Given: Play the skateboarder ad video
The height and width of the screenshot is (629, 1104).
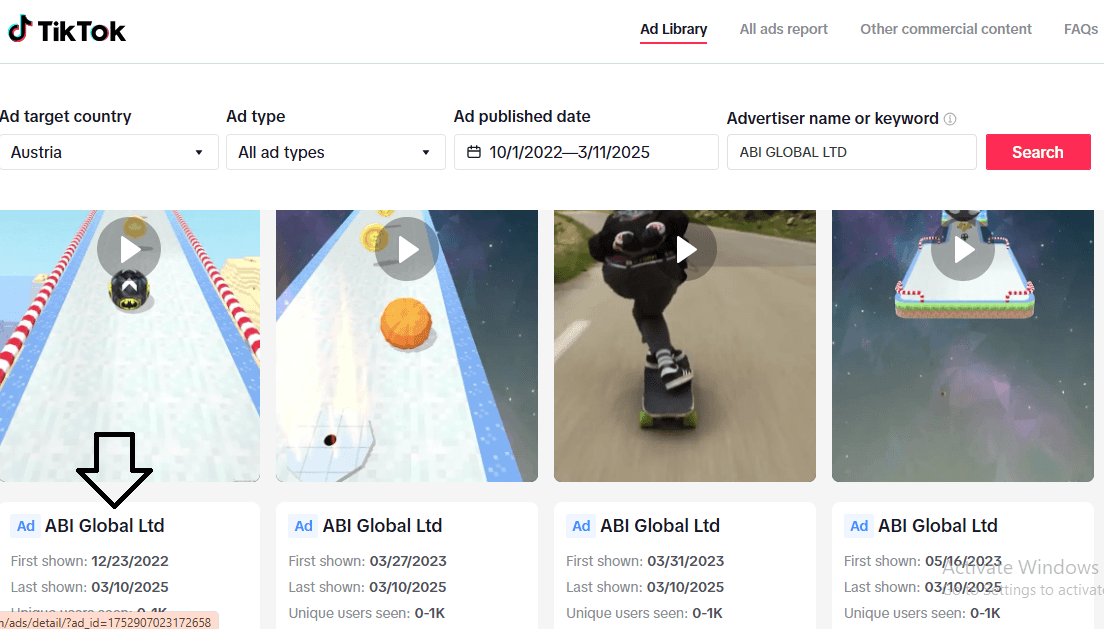Looking at the screenshot, I should click(685, 249).
